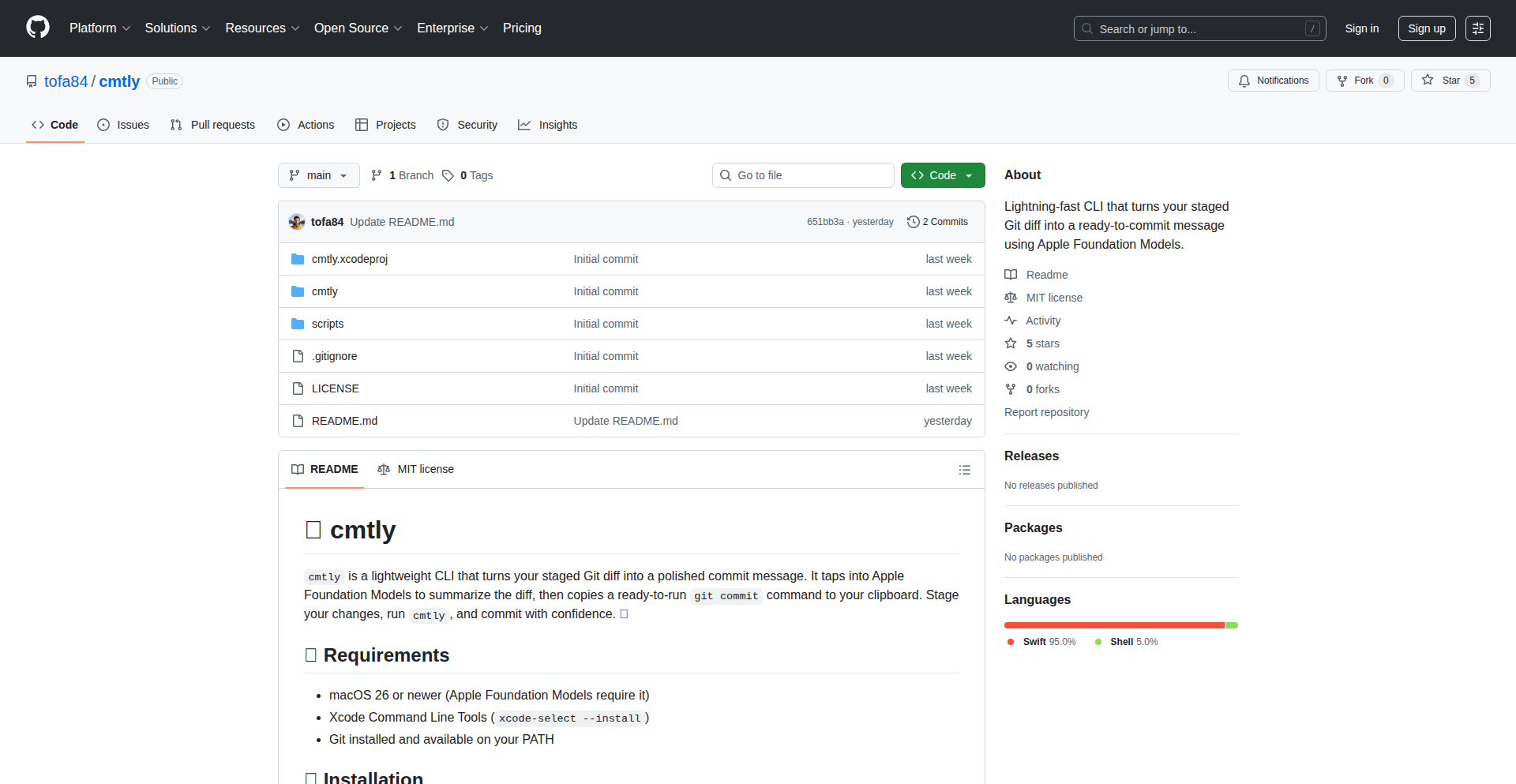Select the MIT license tab
Viewport: 1516px width, 784px height.
coord(416,469)
